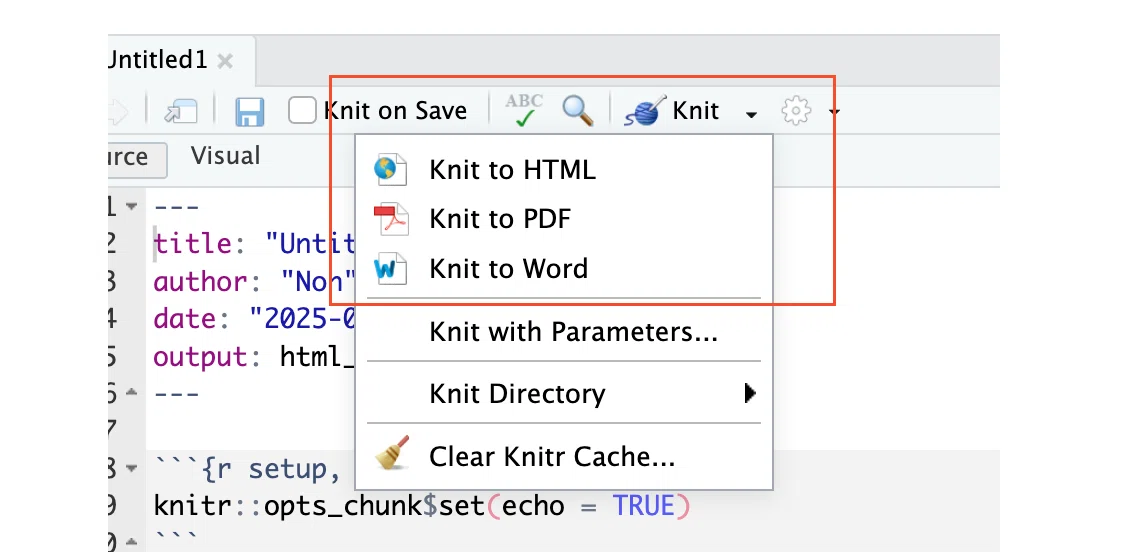
Task: Click the show in new window icon
Action: pos(180,111)
